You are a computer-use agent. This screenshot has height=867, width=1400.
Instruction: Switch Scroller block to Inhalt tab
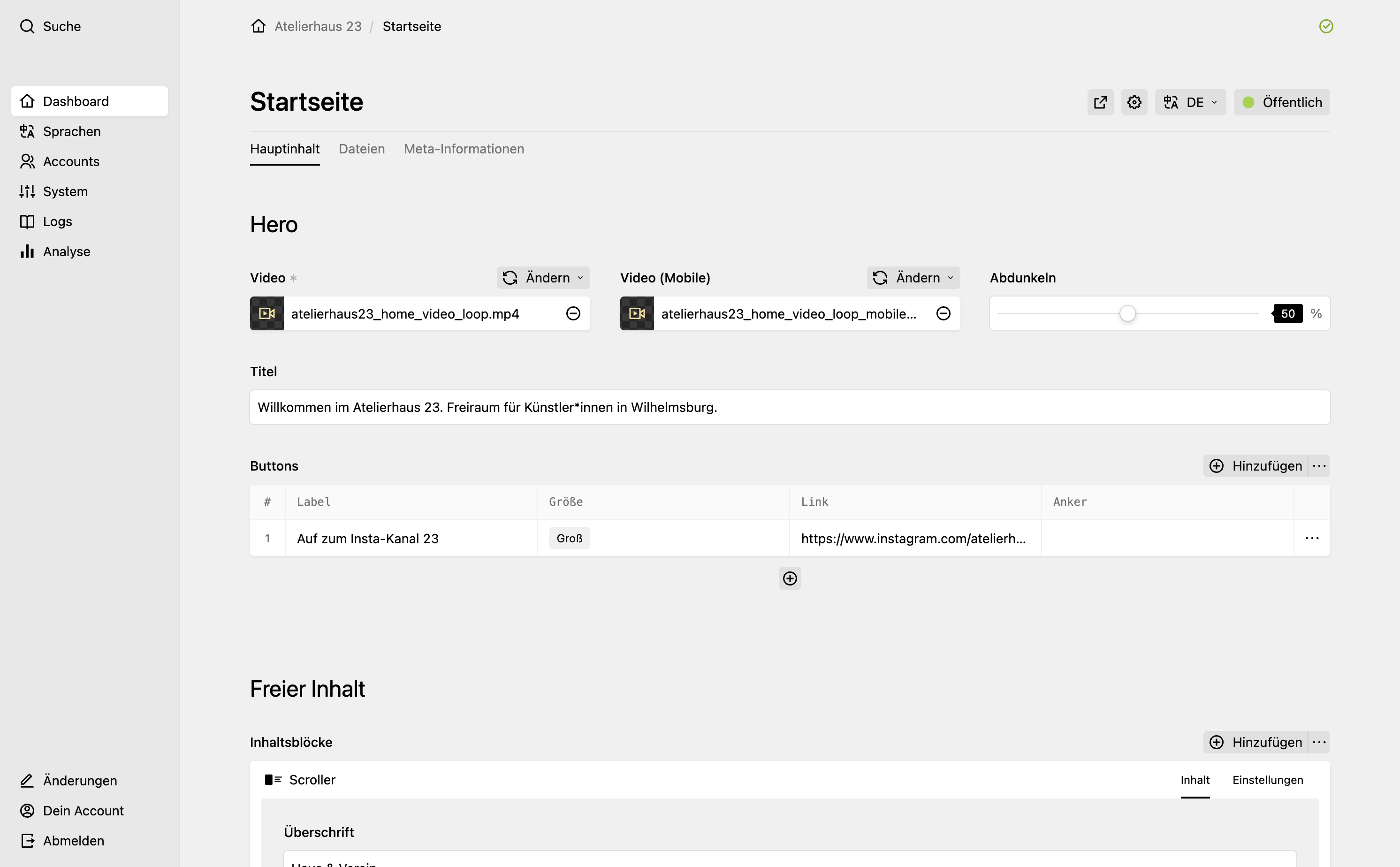coord(1195,780)
